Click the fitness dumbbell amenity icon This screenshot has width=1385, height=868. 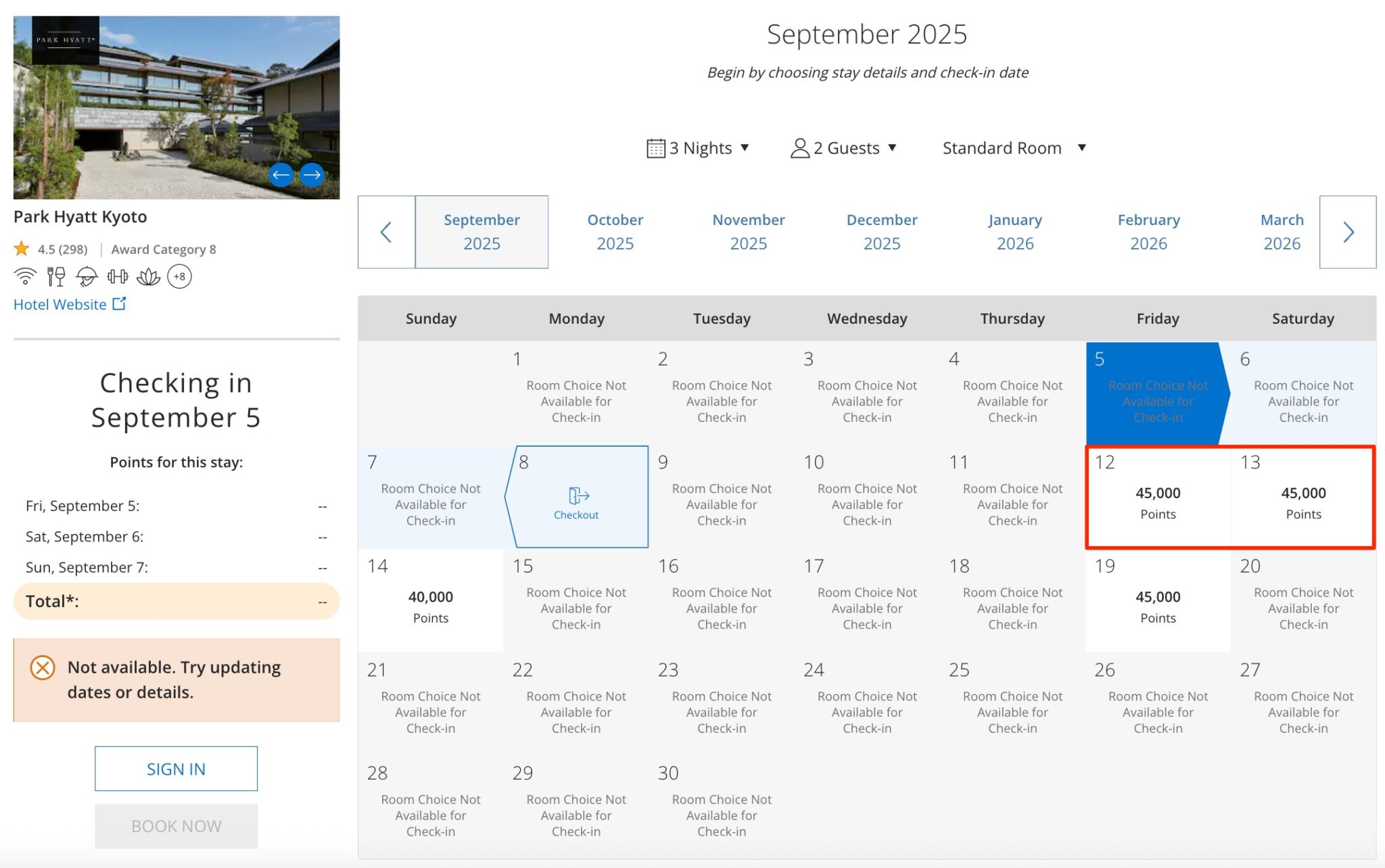[x=117, y=276]
